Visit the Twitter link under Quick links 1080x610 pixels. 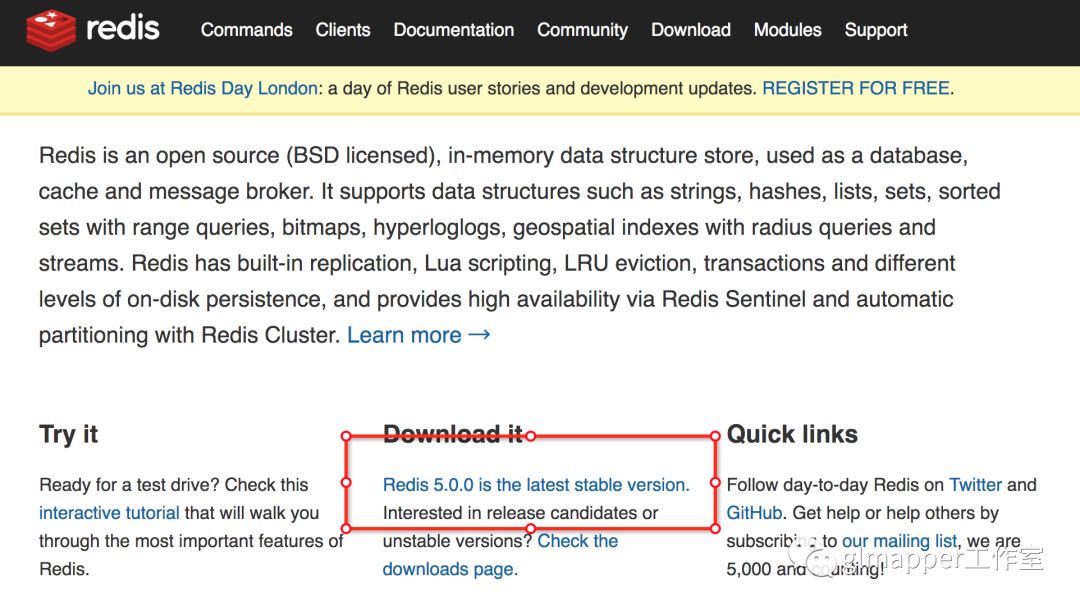click(975, 485)
